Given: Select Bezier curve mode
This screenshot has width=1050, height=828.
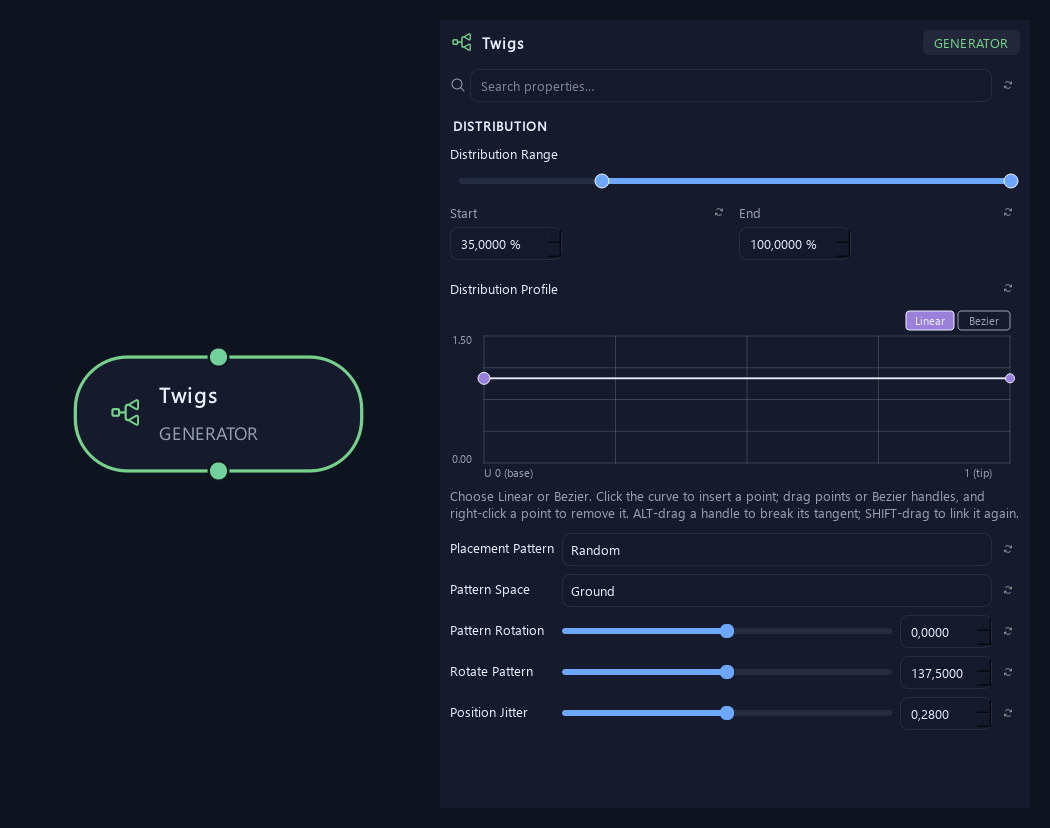Looking at the screenshot, I should [x=984, y=321].
